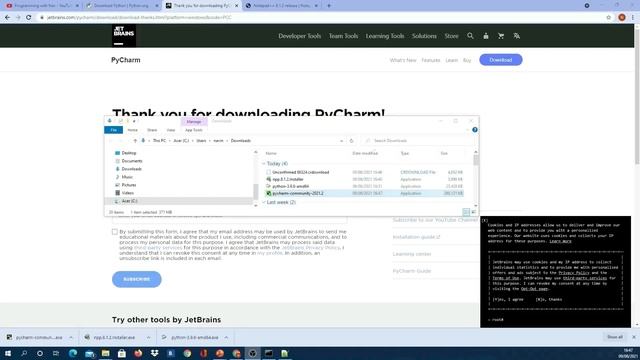Refresh the Downloads folder in File Explorer
This screenshot has width=640, height=360.
[351, 141]
